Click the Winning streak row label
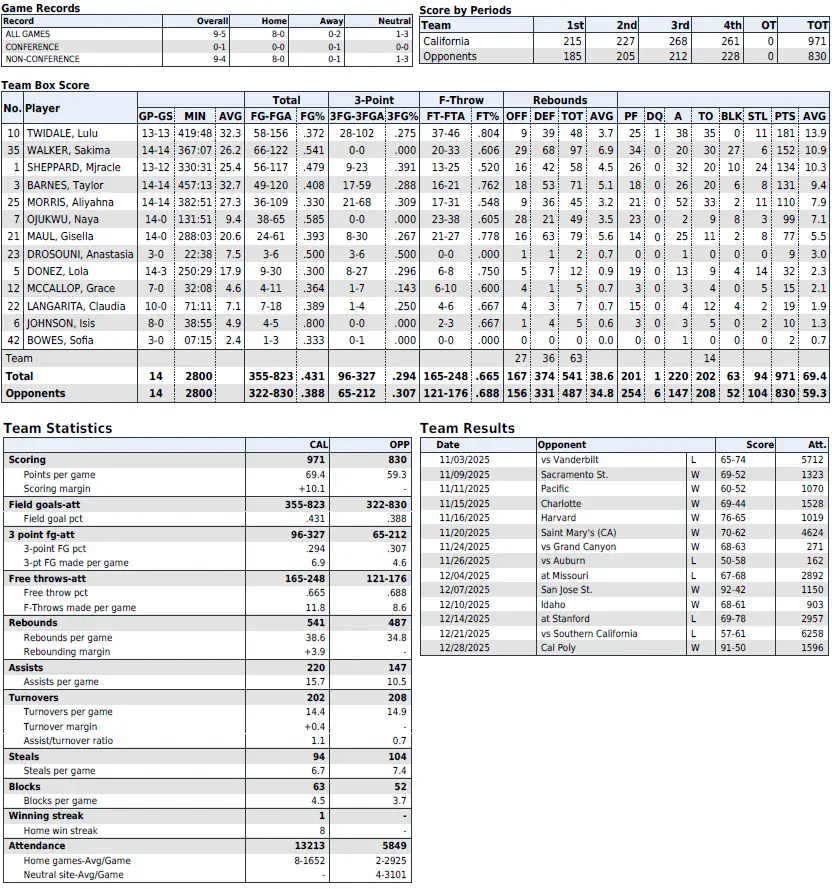The width and height of the screenshot is (832, 889). (x=45, y=816)
